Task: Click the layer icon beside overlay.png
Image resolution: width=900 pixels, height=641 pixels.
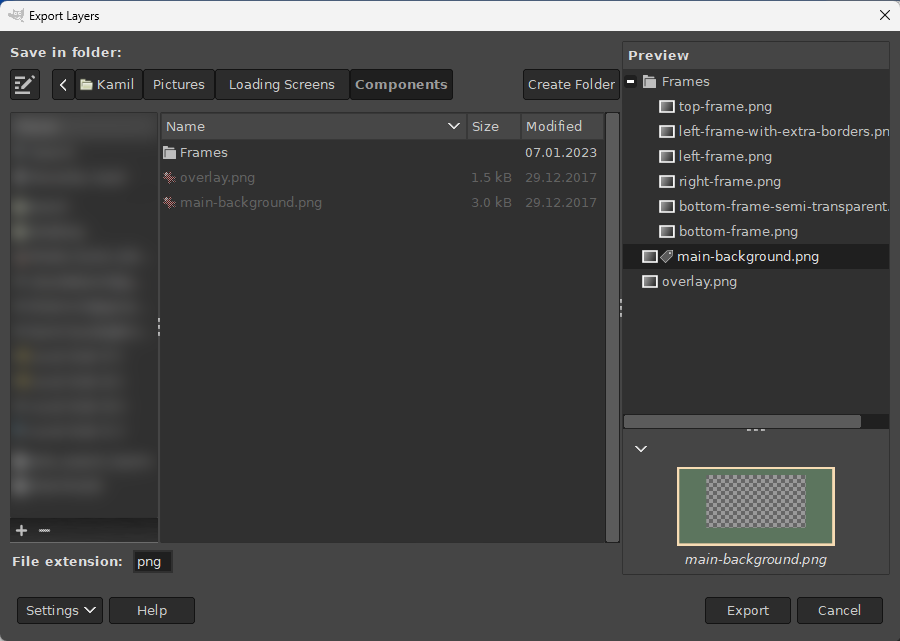Action: pyautogui.click(x=650, y=282)
